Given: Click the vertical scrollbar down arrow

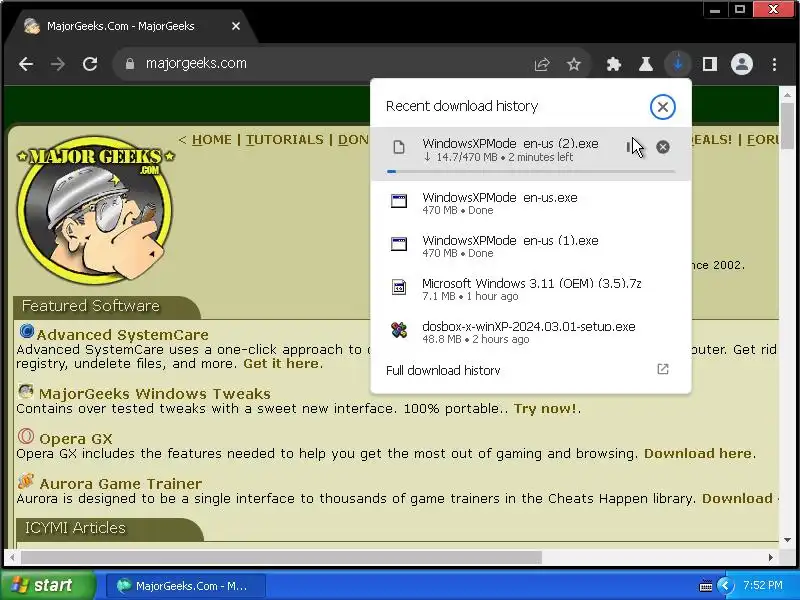Looking at the screenshot, I should pos(788,540).
